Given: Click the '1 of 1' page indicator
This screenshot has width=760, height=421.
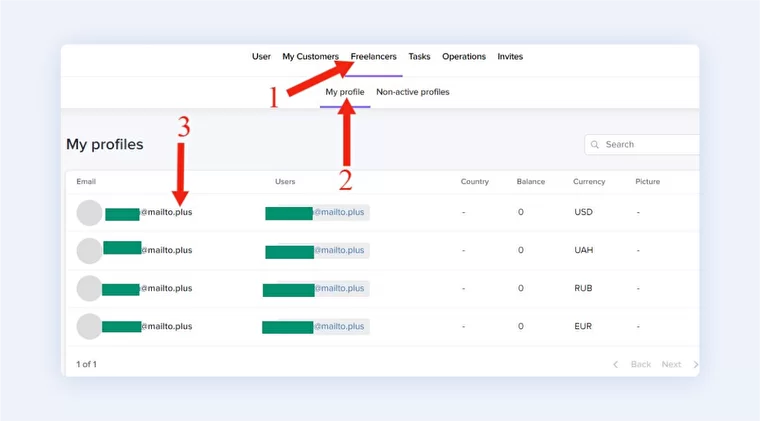Looking at the screenshot, I should [x=86, y=364].
